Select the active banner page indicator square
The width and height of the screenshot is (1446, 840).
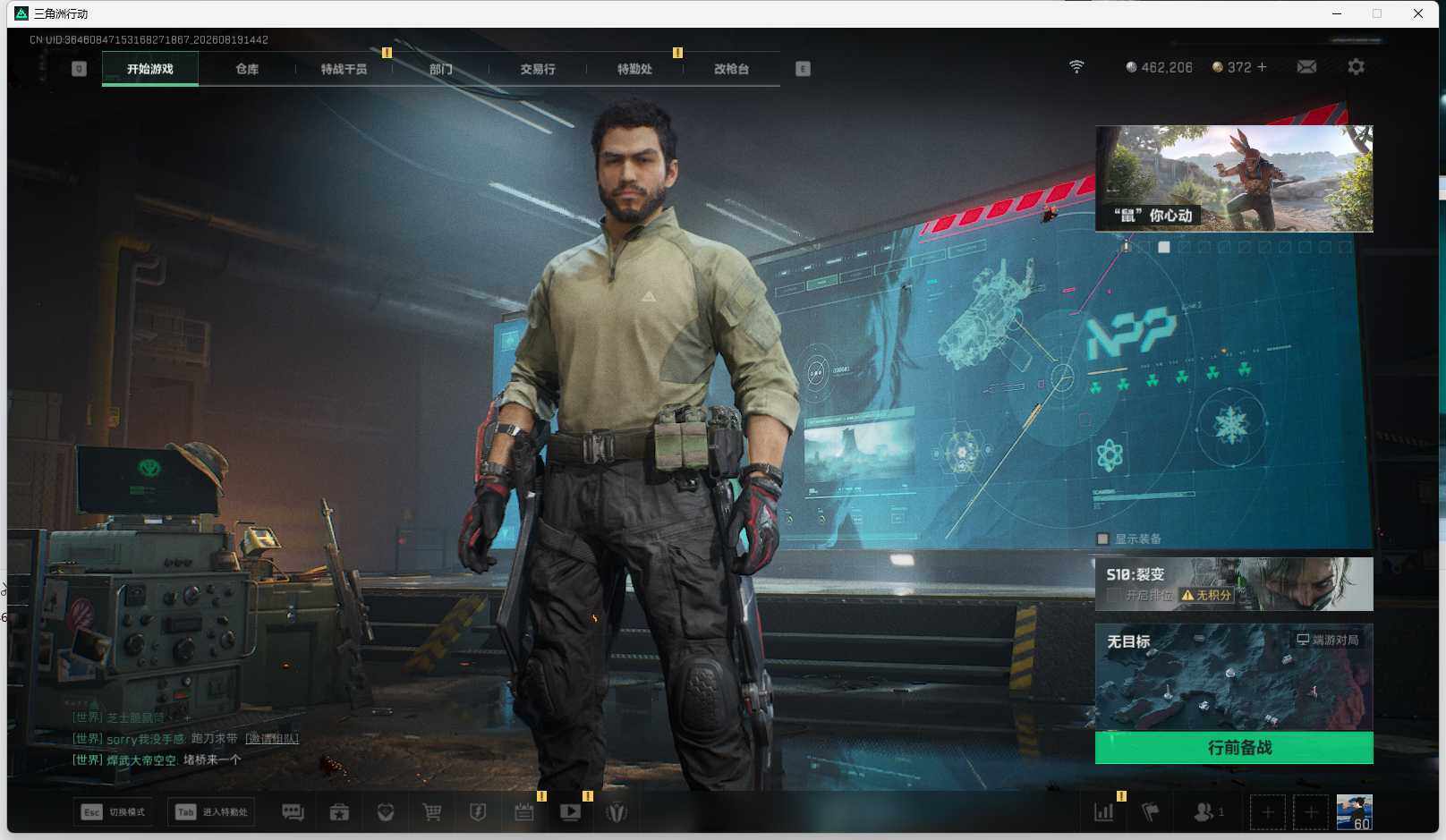point(1164,247)
